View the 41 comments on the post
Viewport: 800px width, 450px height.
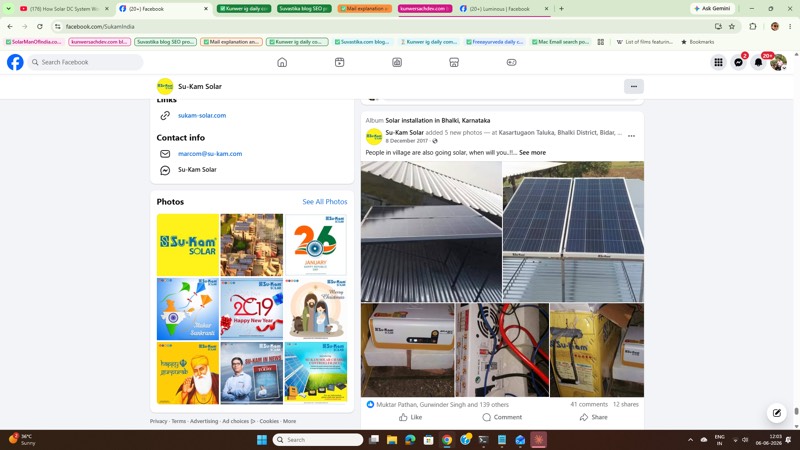589,404
